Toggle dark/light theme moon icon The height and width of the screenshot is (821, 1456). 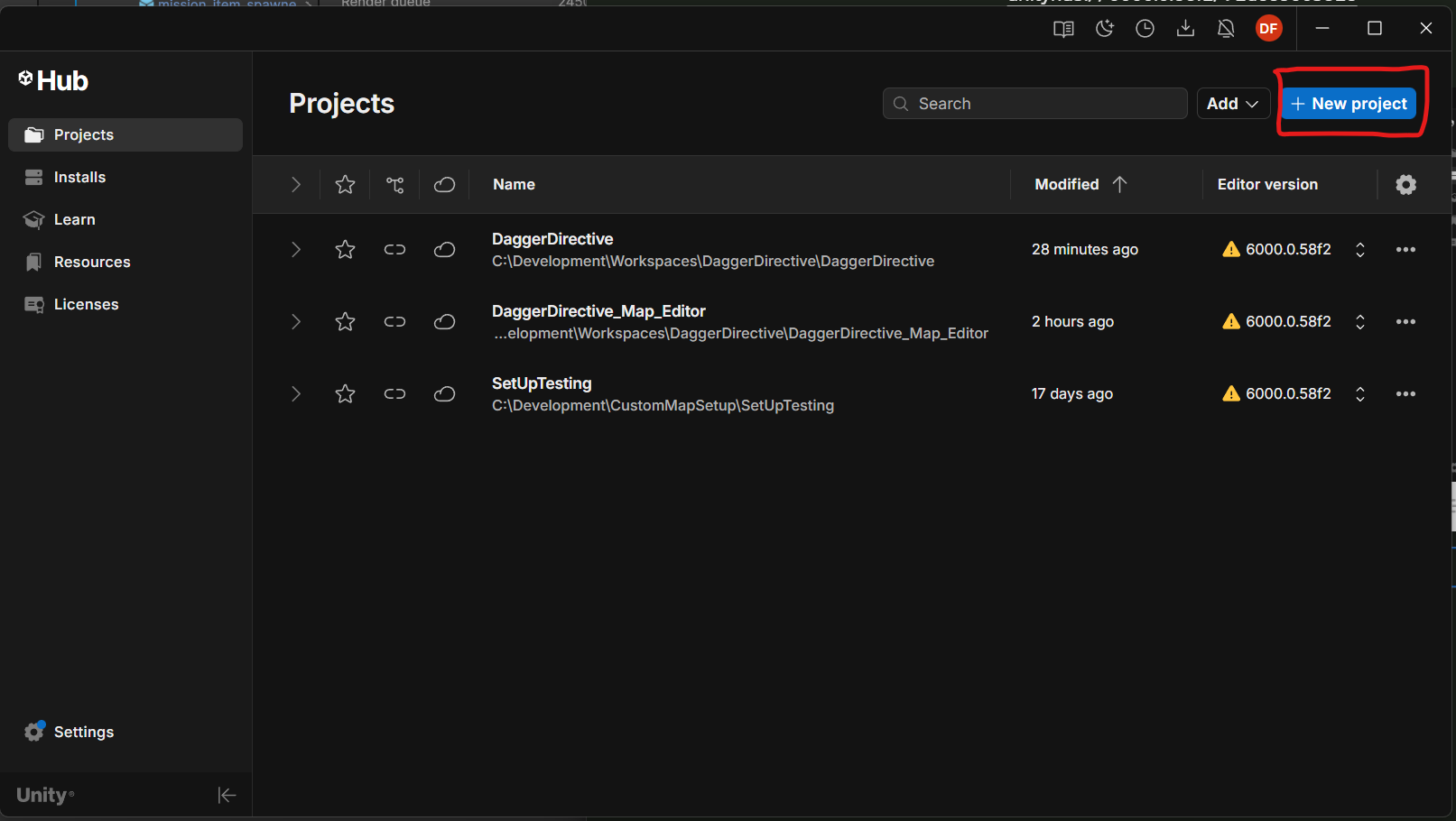pos(1104,29)
